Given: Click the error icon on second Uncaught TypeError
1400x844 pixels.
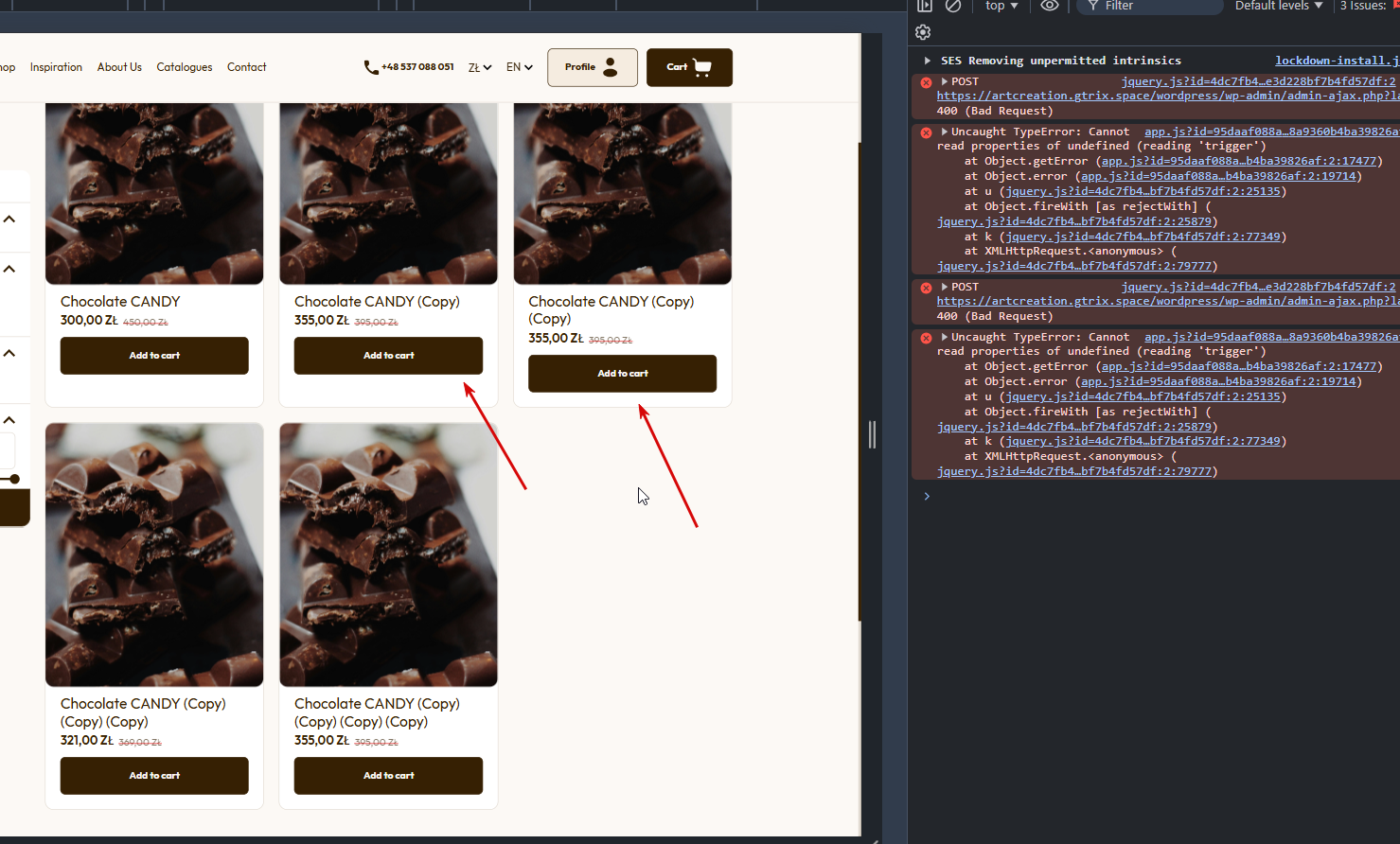Looking at the screenshot, I should click(x=926, y=338).
